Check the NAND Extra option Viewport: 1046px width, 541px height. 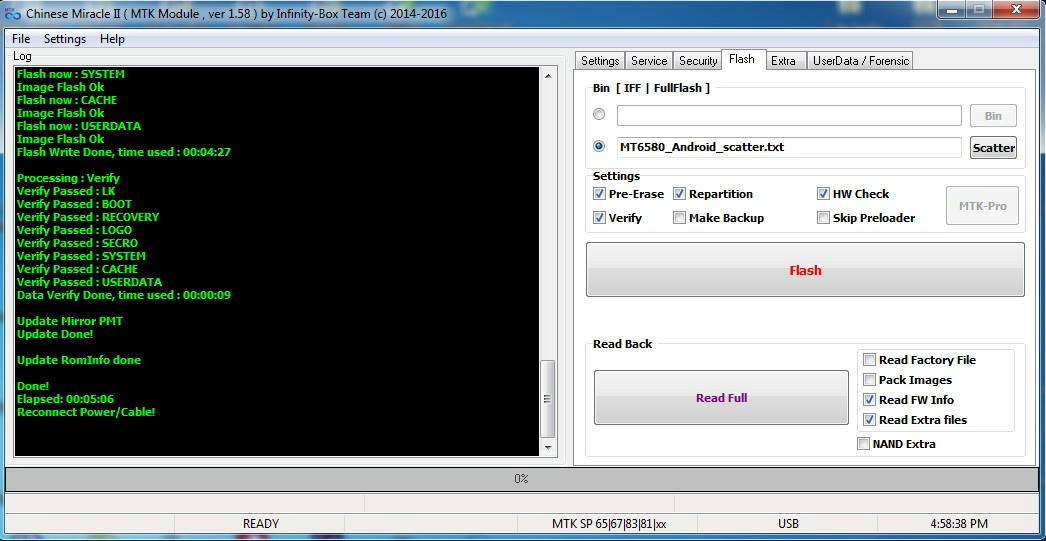pyautogui.click(x=864, y=444)
